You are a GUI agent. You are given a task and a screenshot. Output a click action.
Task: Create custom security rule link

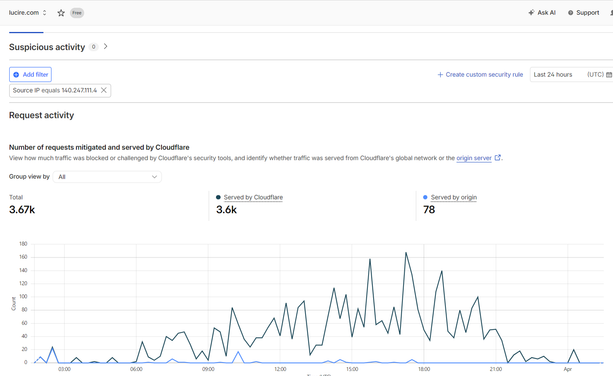480,75
